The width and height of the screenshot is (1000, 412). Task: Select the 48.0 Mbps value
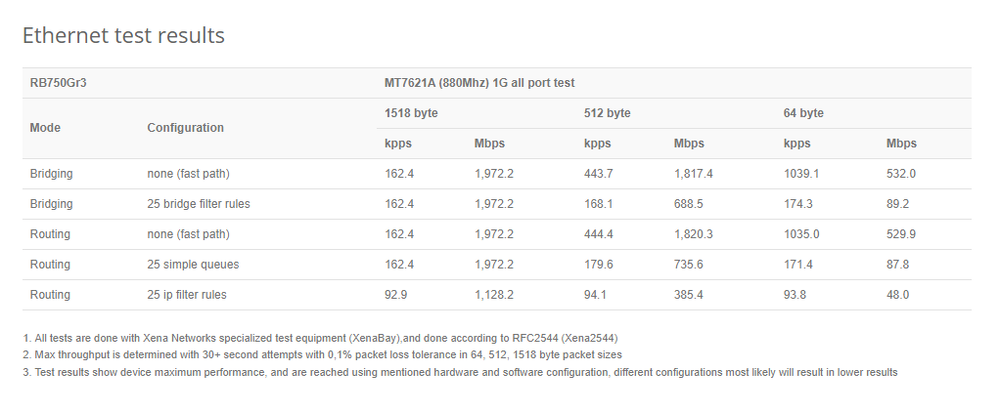[x=900, y=295]
